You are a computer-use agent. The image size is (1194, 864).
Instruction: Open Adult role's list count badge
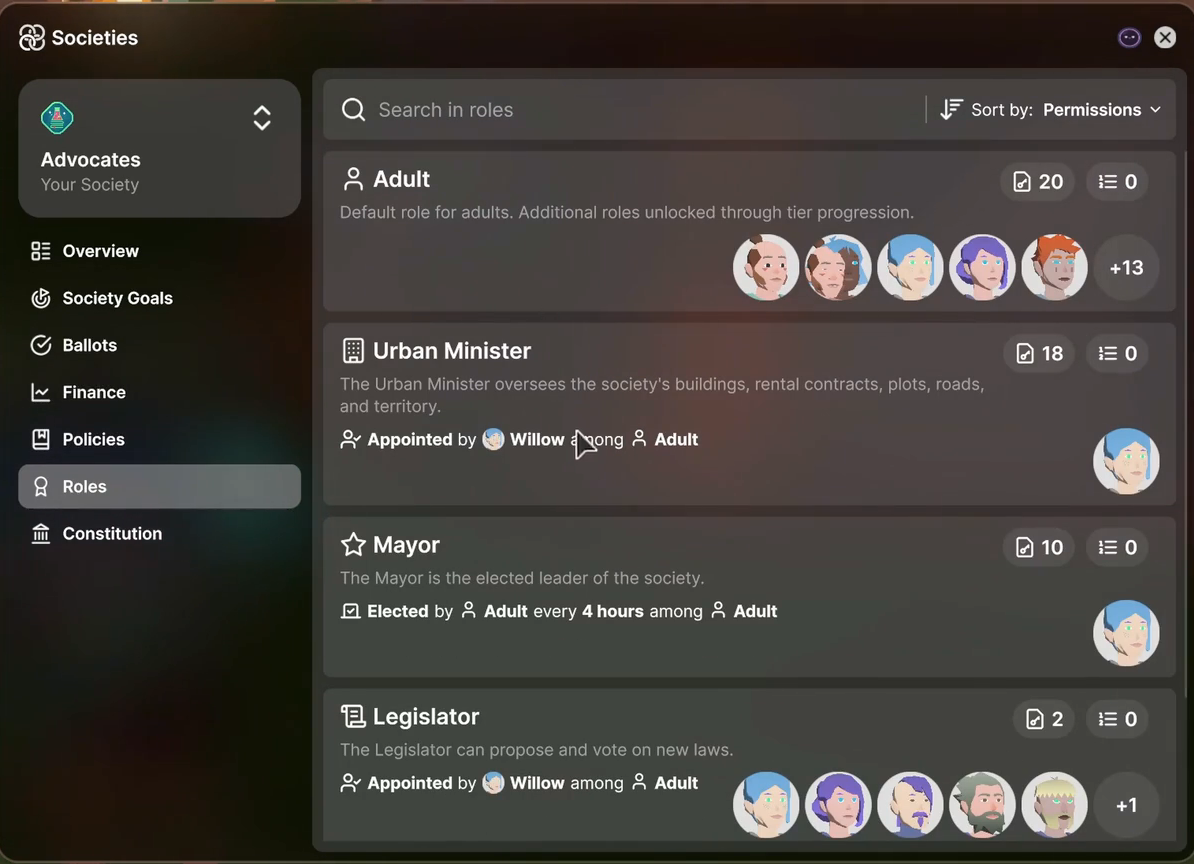tap(1117, 182)
